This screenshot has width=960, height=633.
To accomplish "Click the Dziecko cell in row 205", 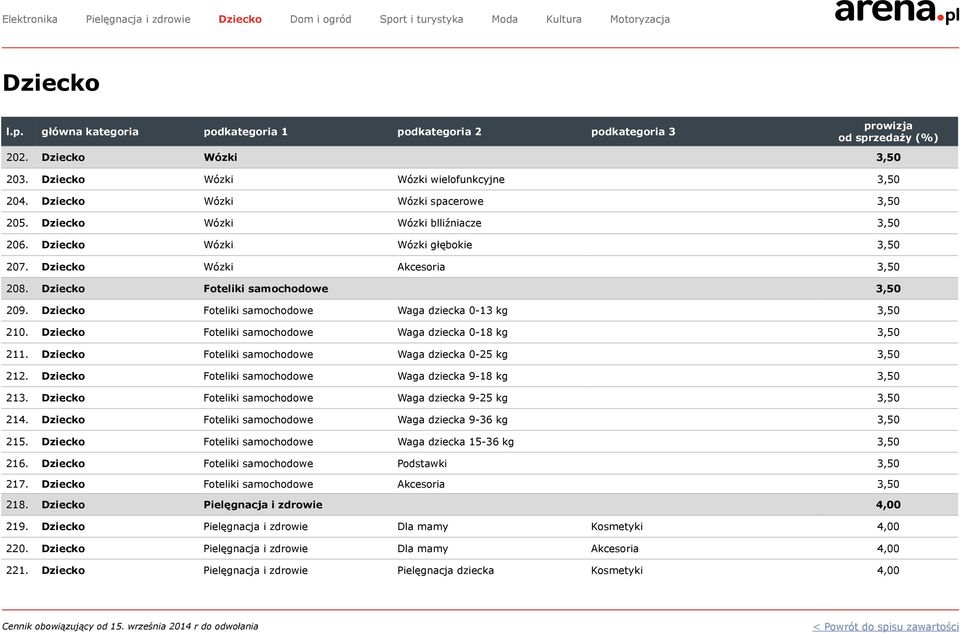I will coord(63,223).
